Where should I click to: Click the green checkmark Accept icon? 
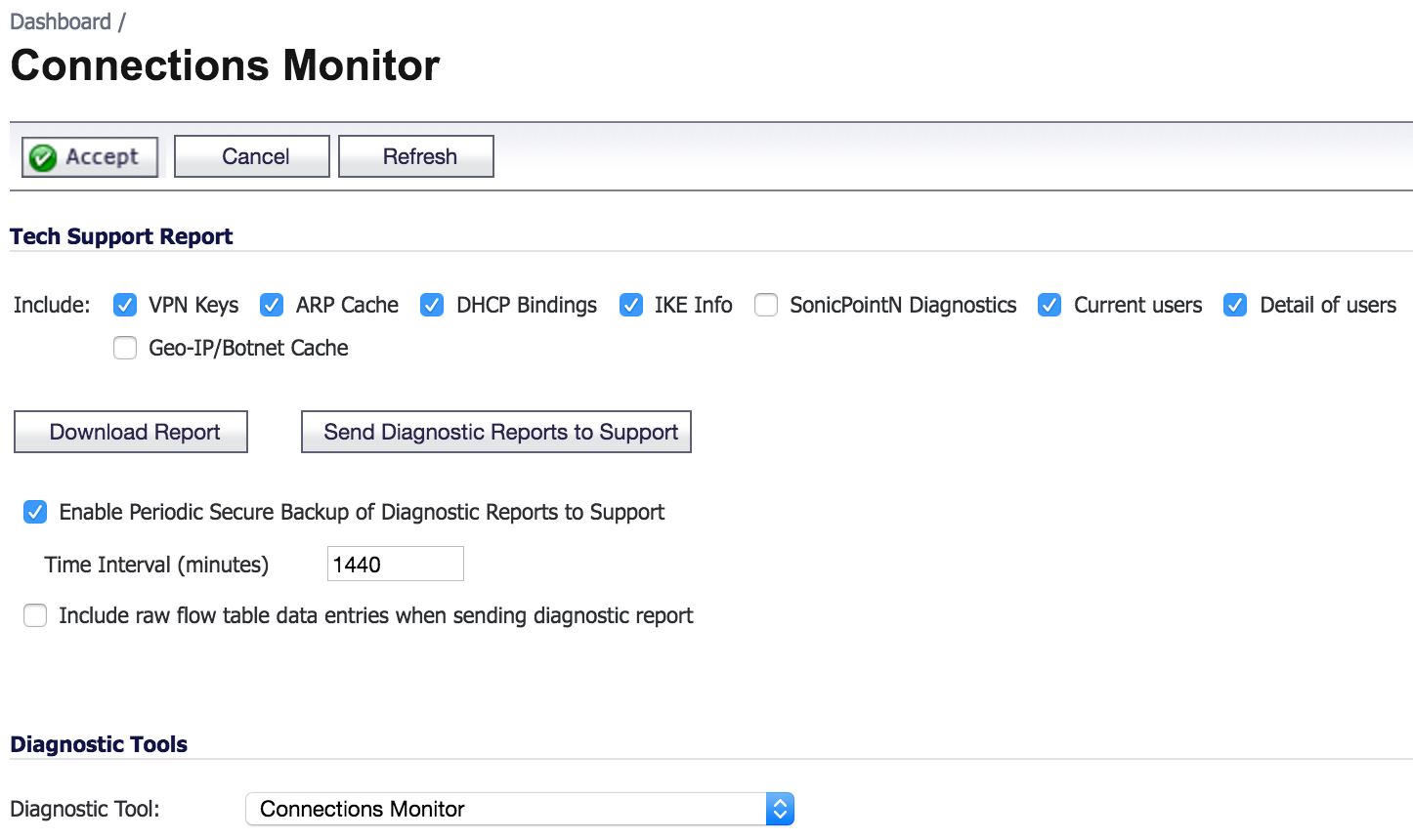click(x=43, y=157)
